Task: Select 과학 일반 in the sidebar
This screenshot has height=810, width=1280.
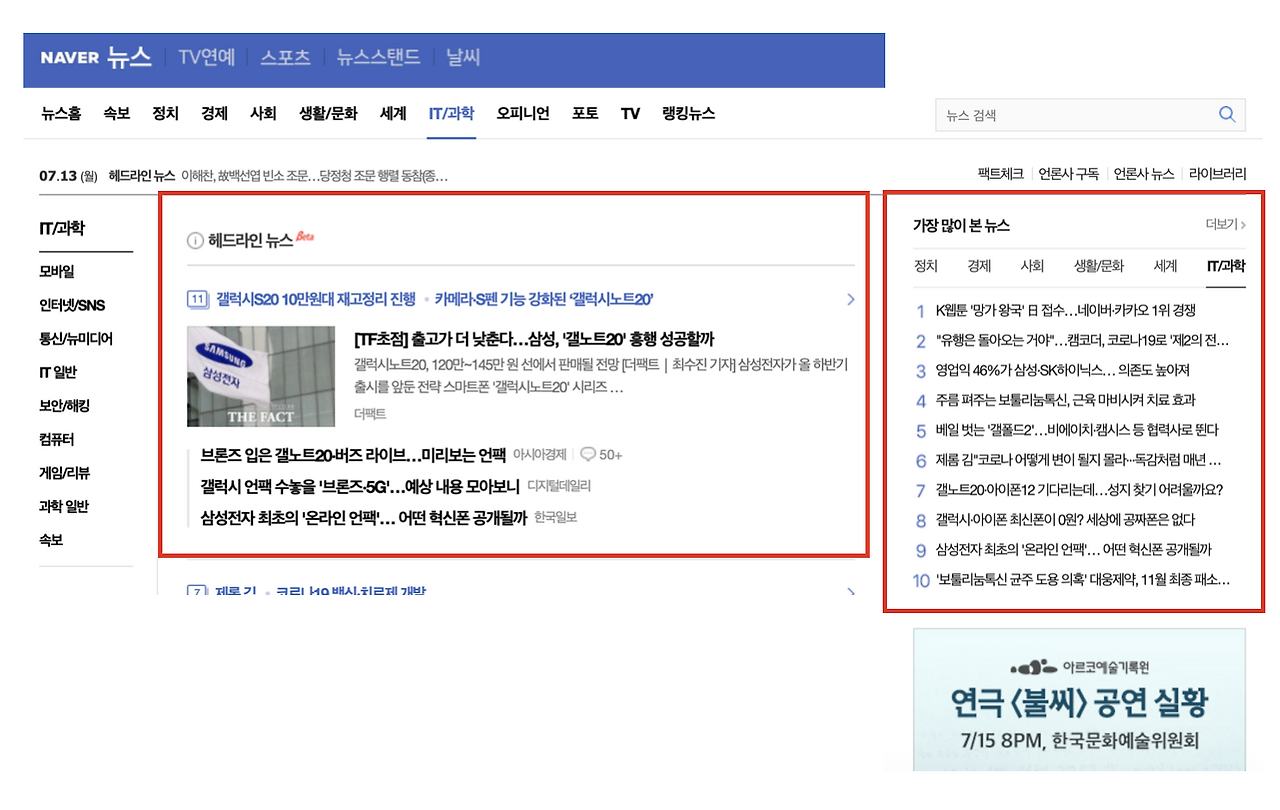Action: (64, 506)
